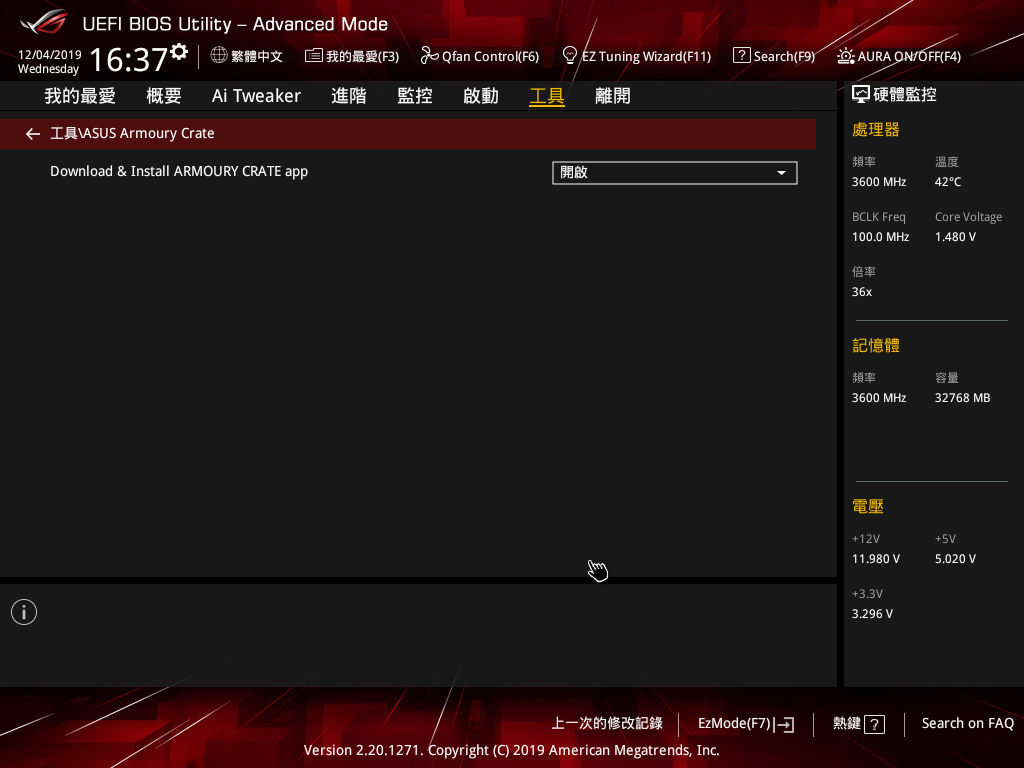Switch to the Ai Tweaker tab

(256, 96)
